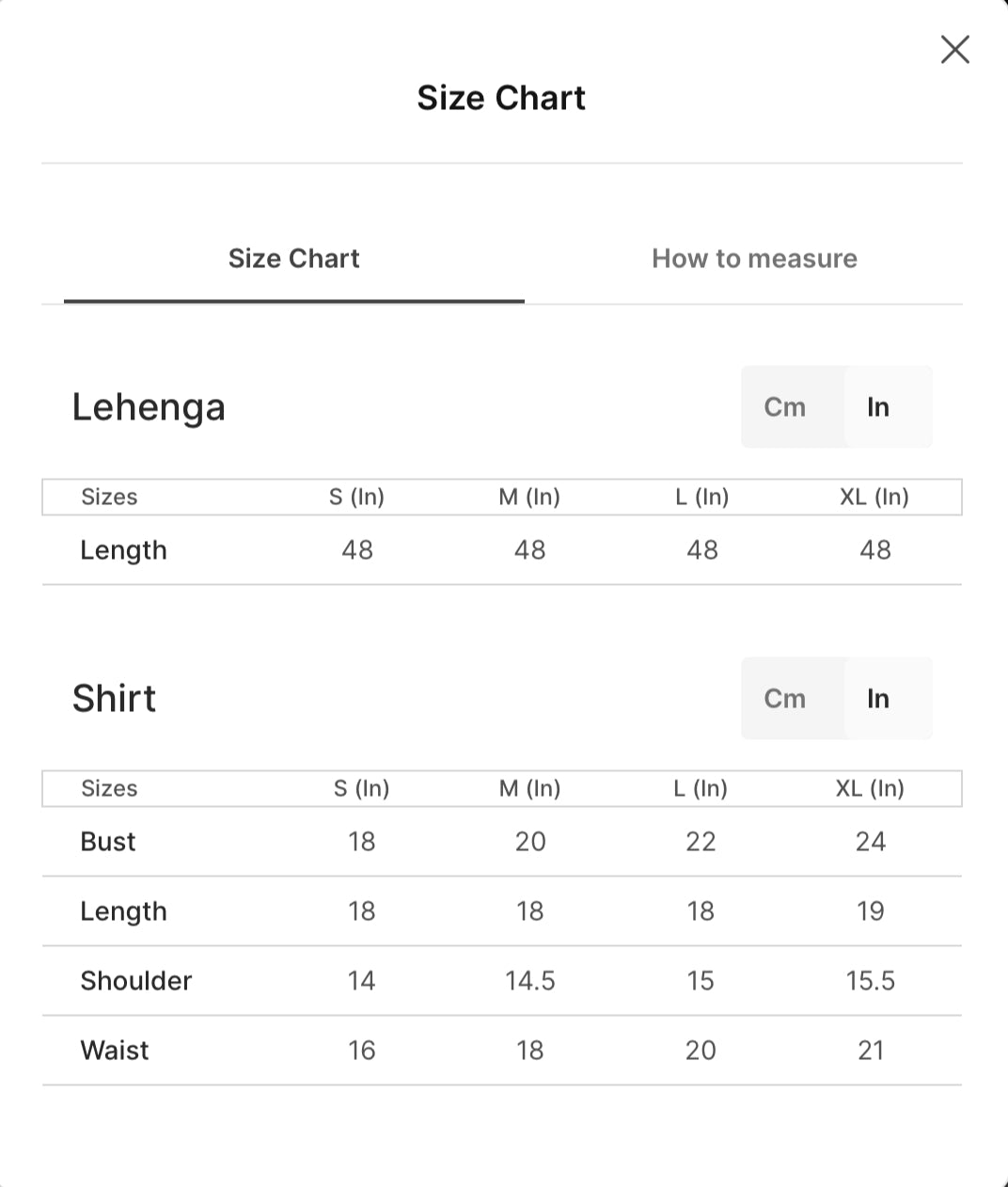Click the Shirt Bust row label

108,842
